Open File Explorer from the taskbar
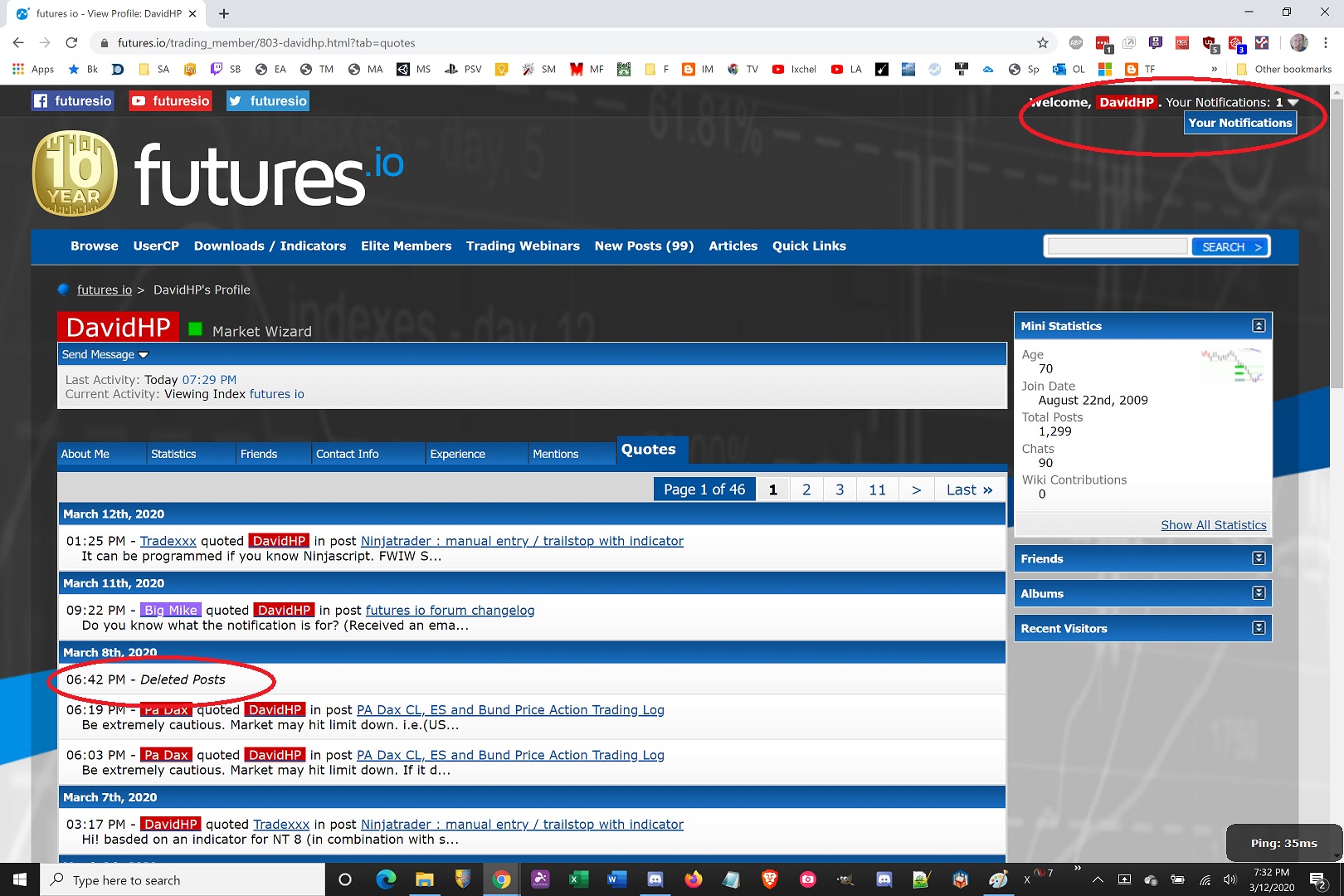1344x896 pixels. (425, 879)
